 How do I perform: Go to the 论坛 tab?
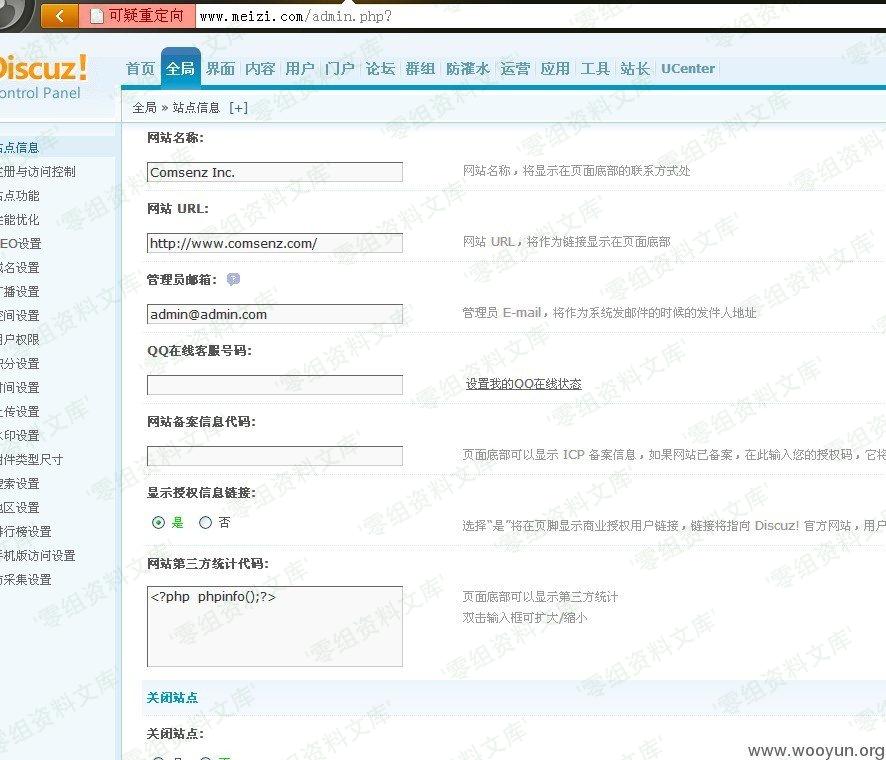(x=380, y=69)
